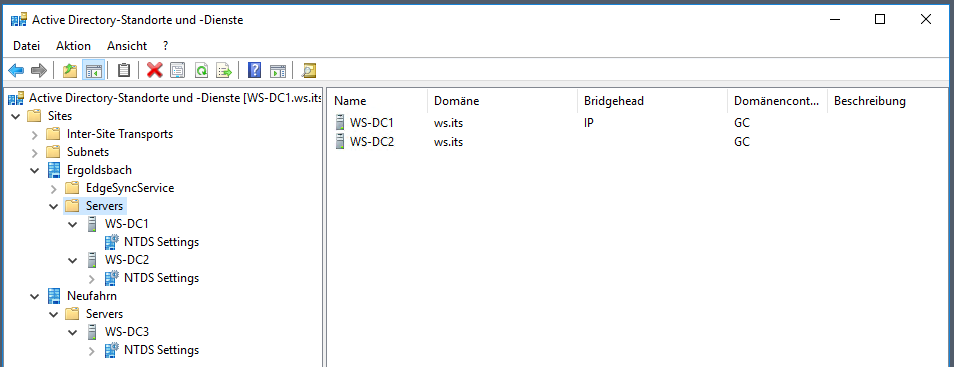Collapse the WS-DC2 tree node
This screenshot has height=367, width=954.
click(73, 260)
